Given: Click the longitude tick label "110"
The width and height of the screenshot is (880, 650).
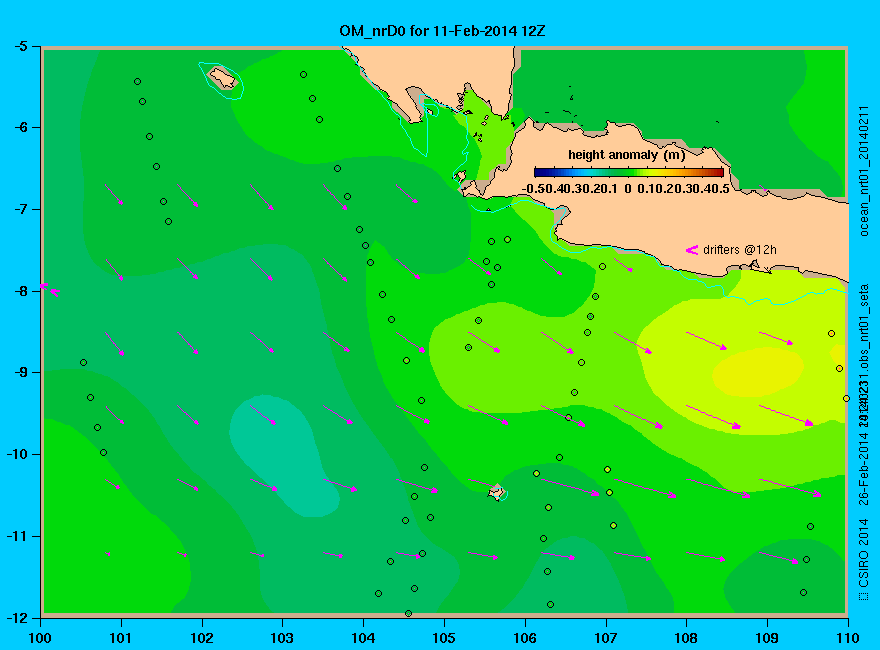Looking at the screenshot, I should click(x=848, y=638).
